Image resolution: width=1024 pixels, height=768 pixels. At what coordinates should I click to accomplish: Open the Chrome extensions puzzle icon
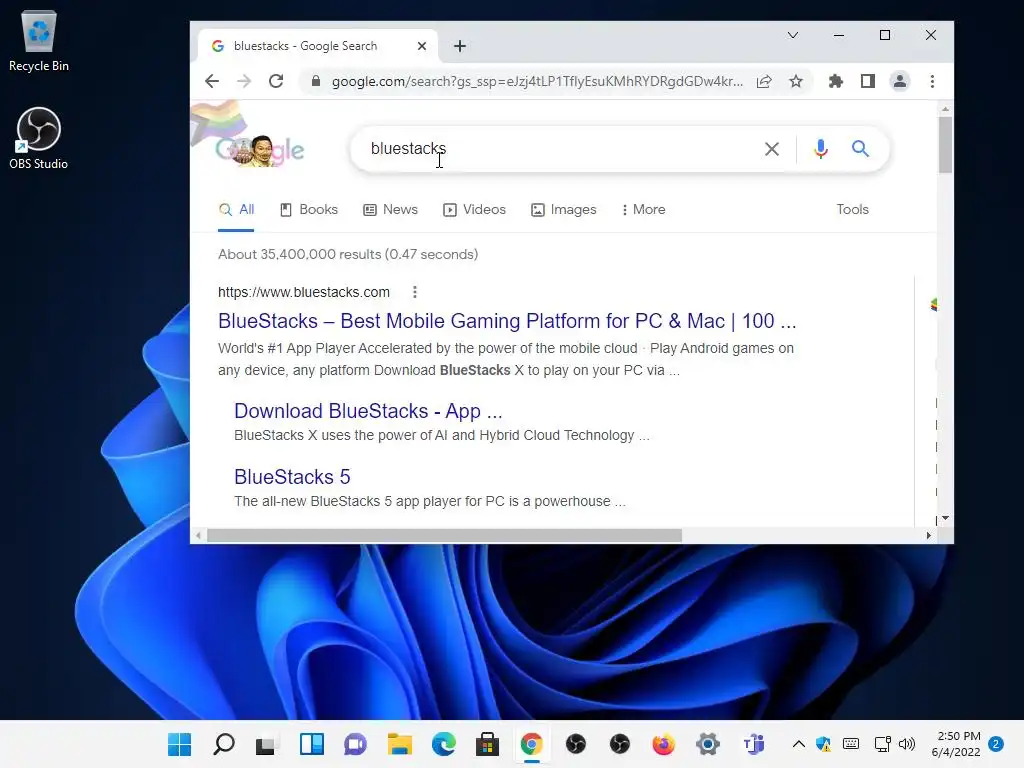point(835,81)
